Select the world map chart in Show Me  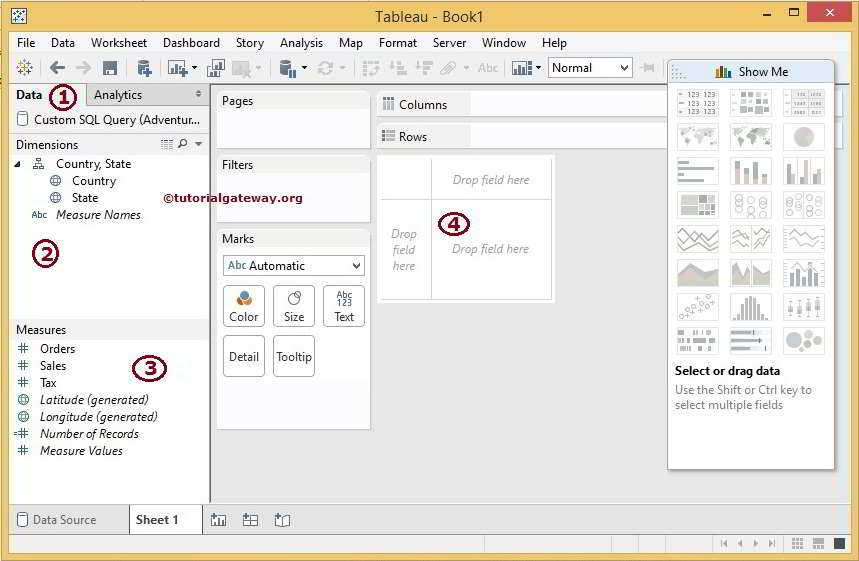697,137
